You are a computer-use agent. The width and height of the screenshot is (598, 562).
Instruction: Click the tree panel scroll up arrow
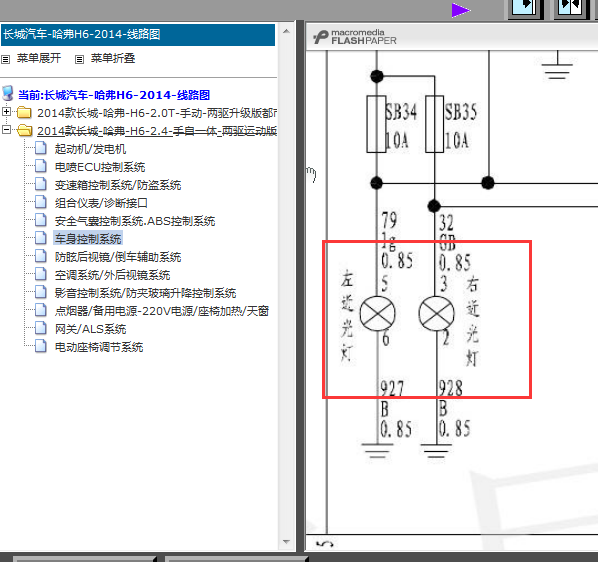pyautogui.click(x=286, y=31)
